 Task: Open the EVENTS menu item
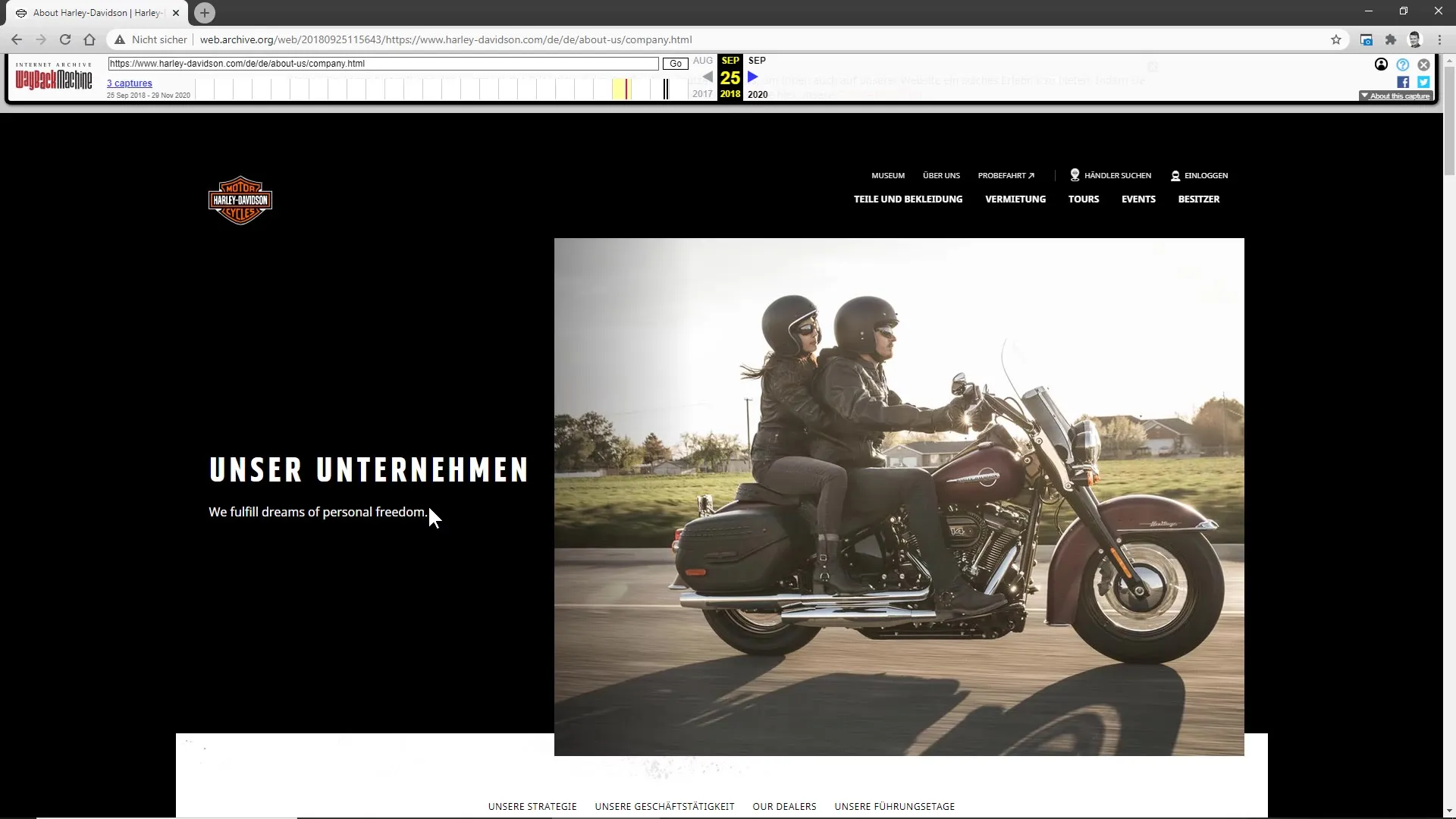click(1138, 199)
